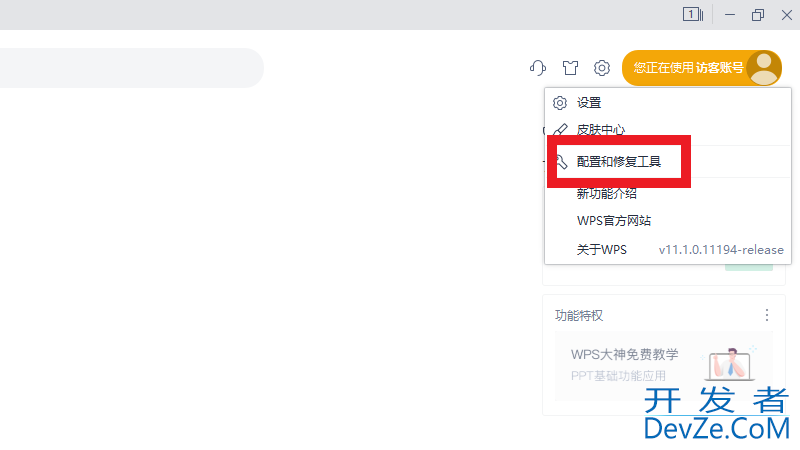Image resolution: width=800 pixels, height=450 pixels.
Task: Open the customer service headset icon
Action: point(538,67)
